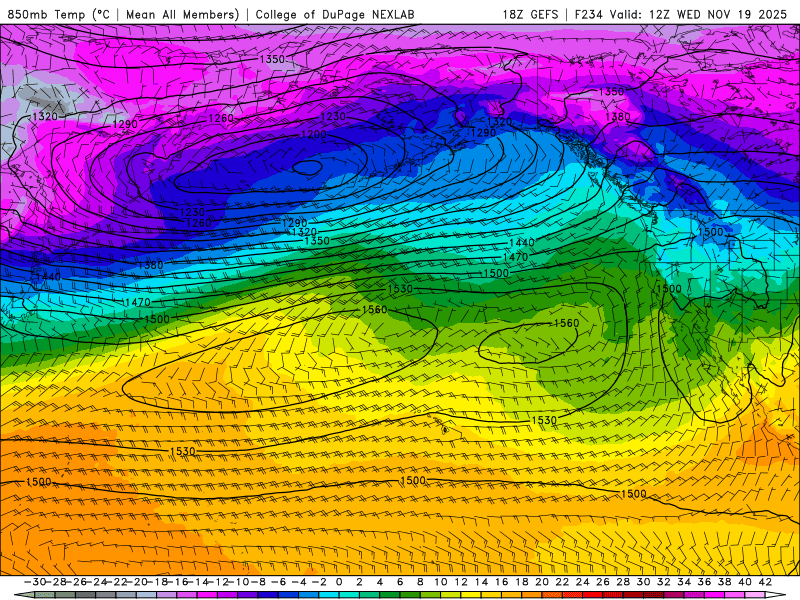Click the '850mb Temp (°C | Mean All Members)' title
Screen dimensions: 800x600
(123, 14)
